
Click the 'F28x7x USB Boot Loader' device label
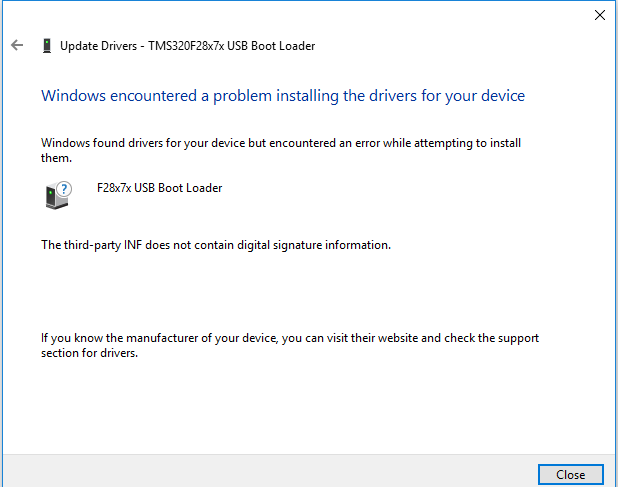[159, 188]
